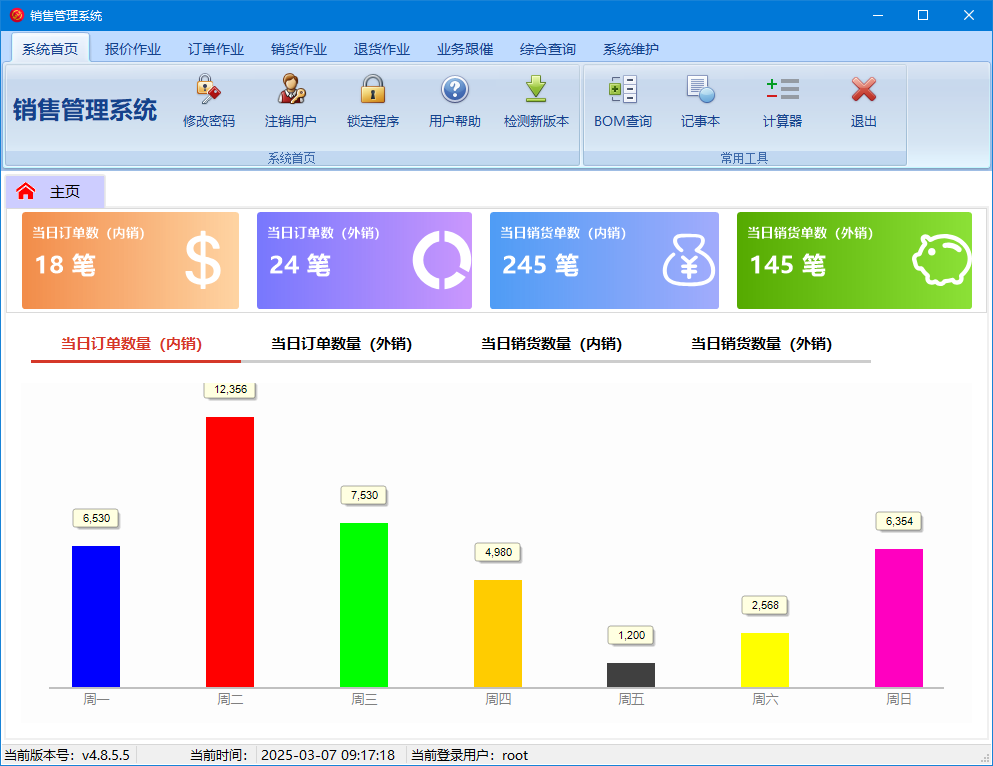This screenshot has height=766, width=993.
Task: Open the 业务跟催 ribbon tab
Action: [465, 49]
